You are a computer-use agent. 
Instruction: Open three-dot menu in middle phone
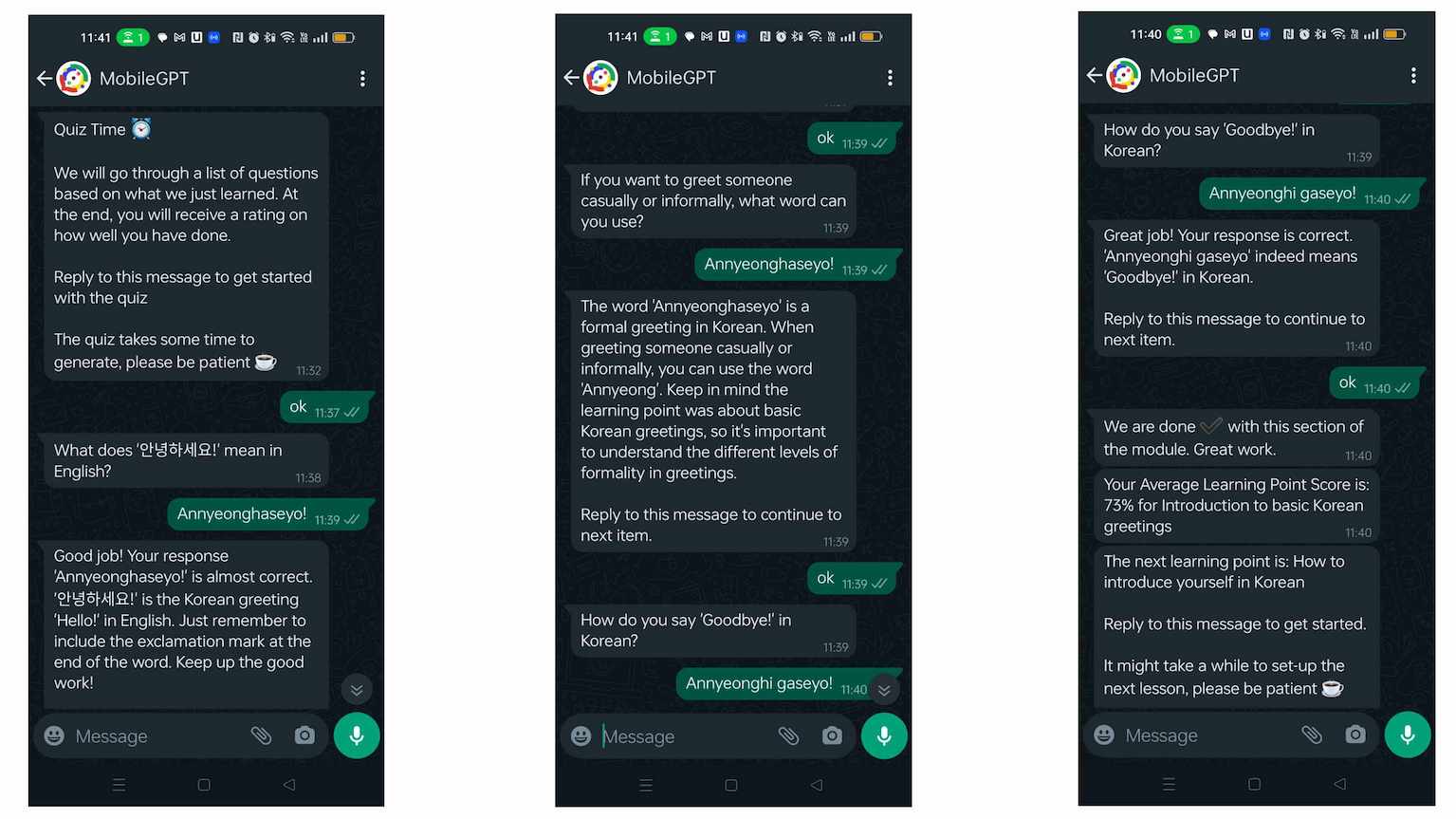coord(890,78)
